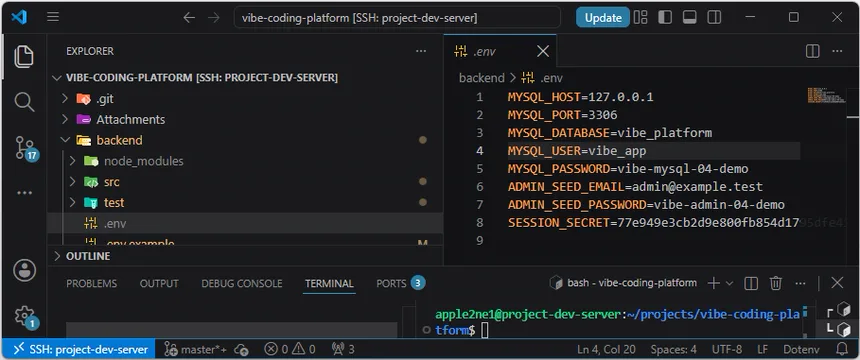Open forwarded ports indicator showing 3
The image size is (860, 360).
pos(343,349)
